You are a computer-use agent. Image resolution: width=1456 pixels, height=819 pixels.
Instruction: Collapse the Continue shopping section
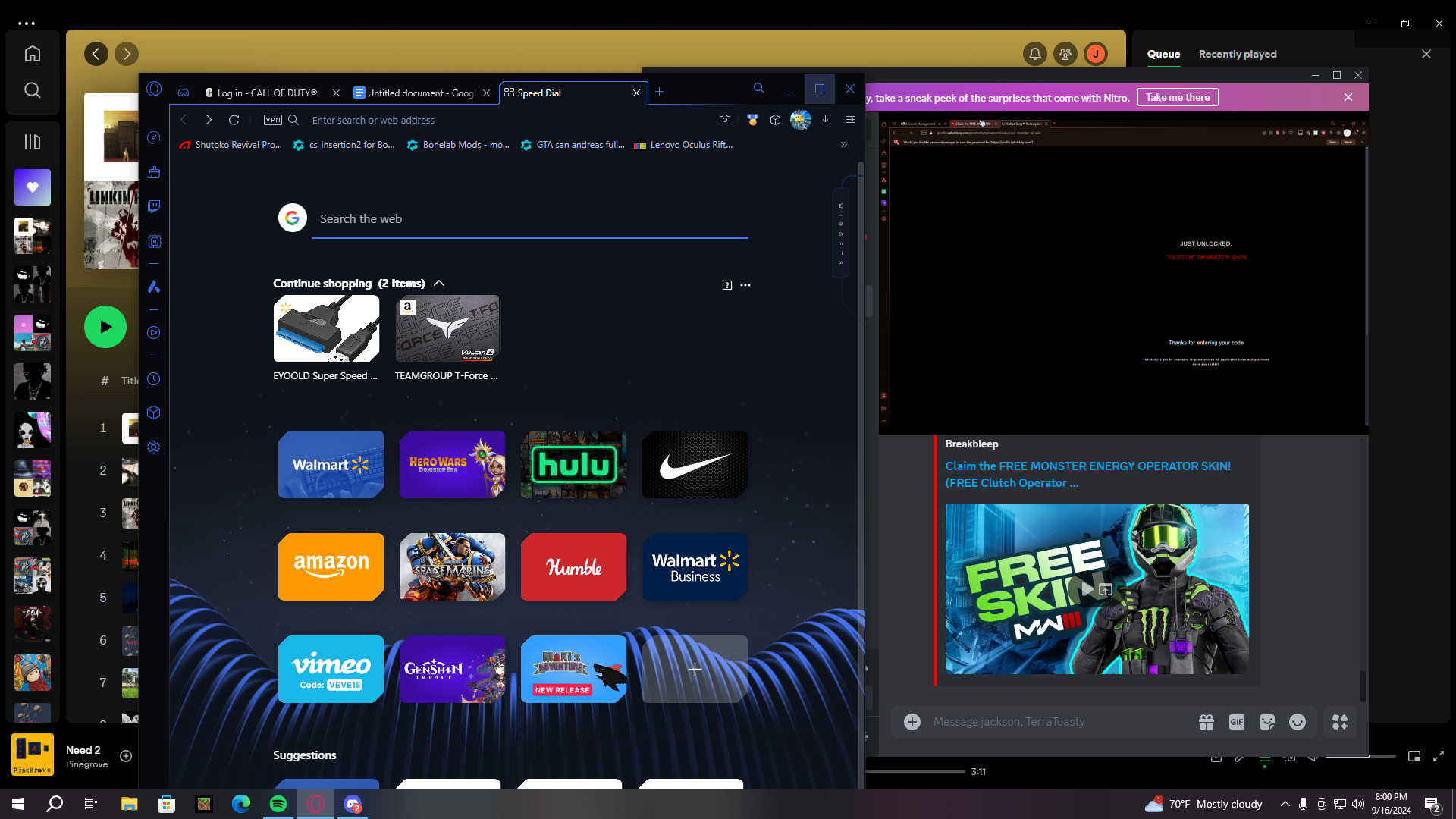point(439,283)
